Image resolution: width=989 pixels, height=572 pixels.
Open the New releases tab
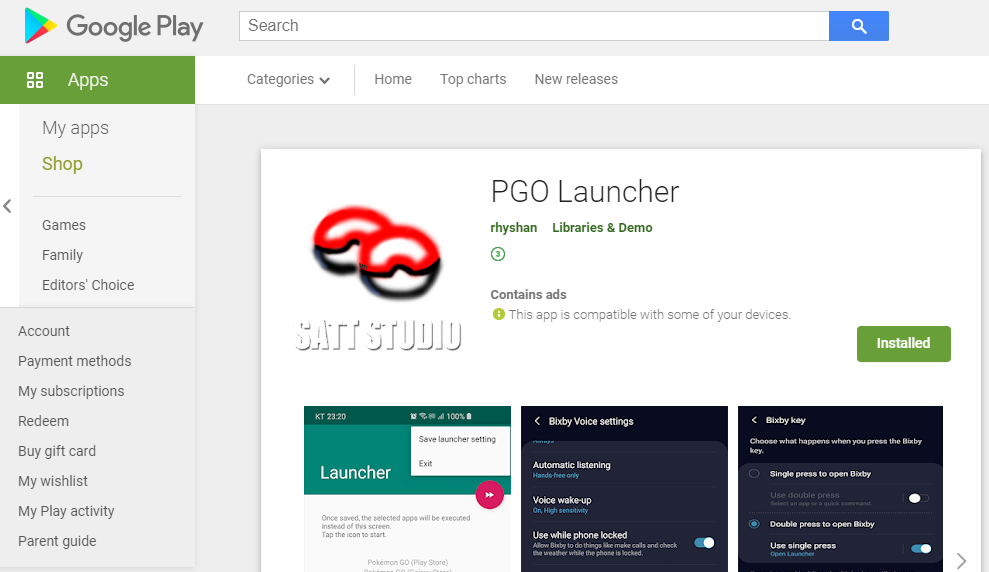coord(576,79)
